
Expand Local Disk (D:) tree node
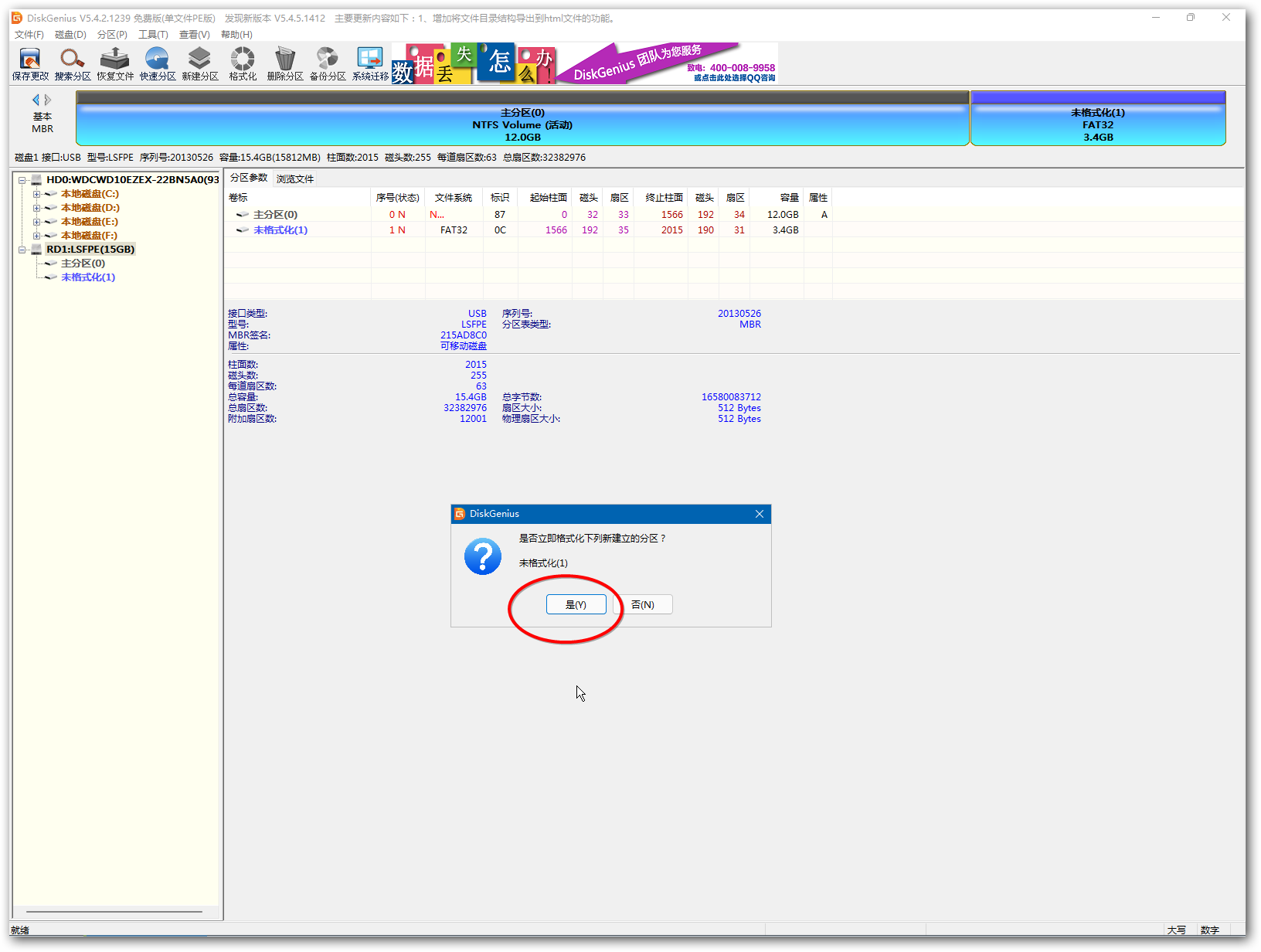[36, 208]
